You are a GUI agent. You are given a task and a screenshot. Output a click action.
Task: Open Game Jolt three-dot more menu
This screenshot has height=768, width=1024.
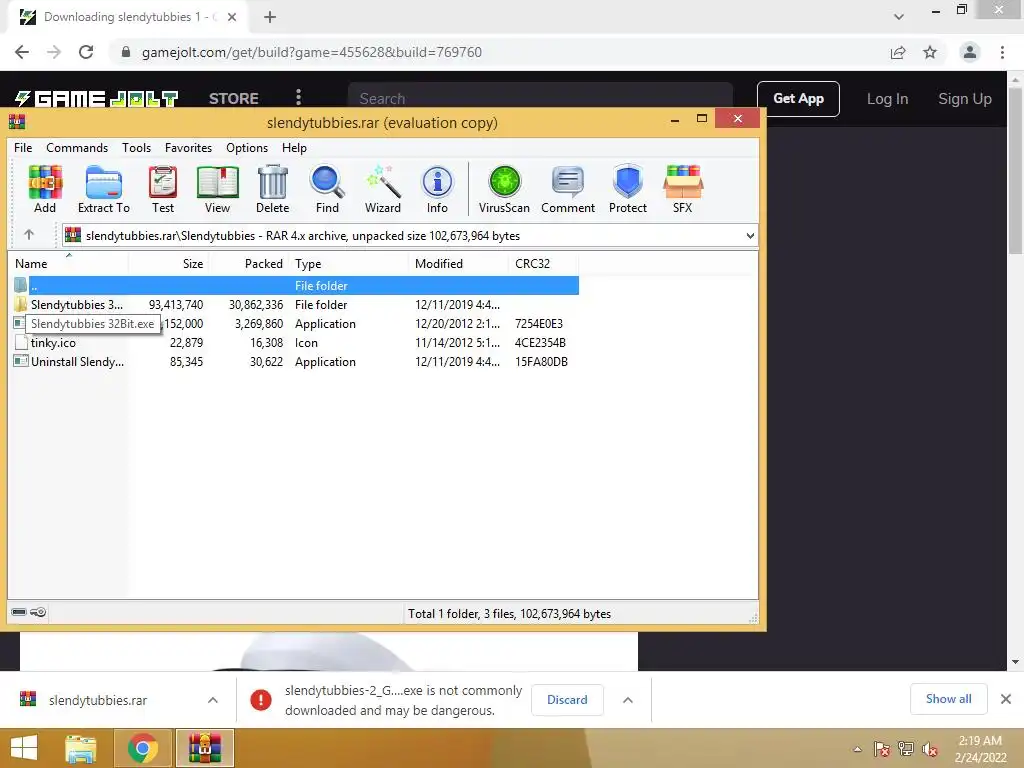[298, 97]
